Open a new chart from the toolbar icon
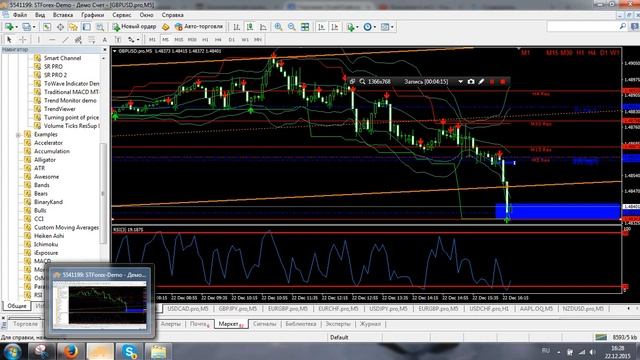This screenshot has width=640, height=360. 9,27
